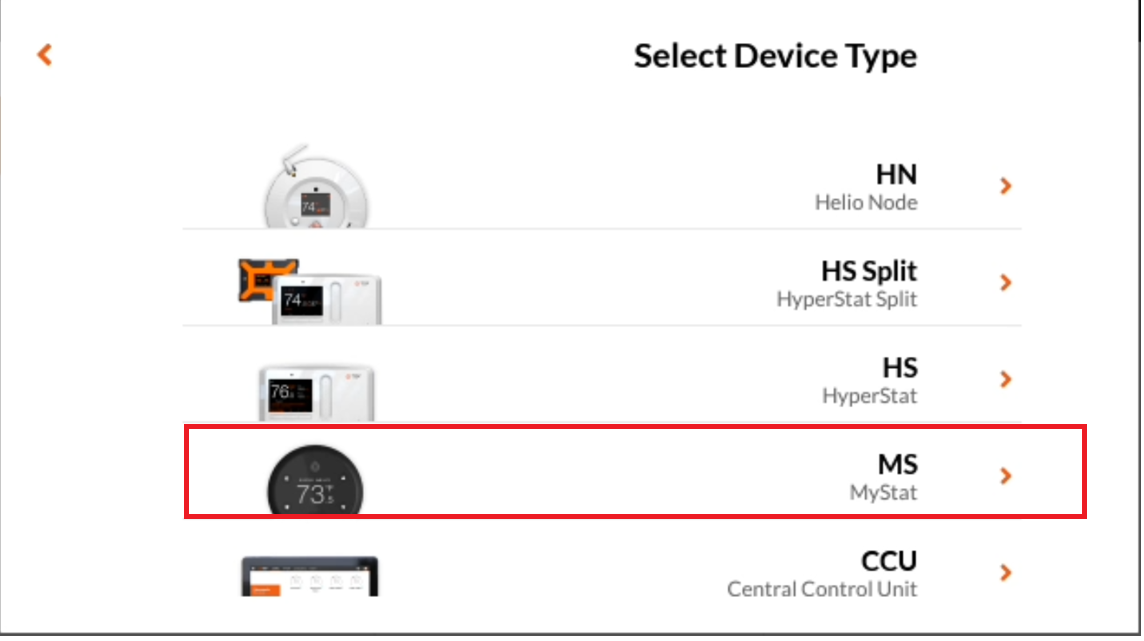Viewport: 1144px width, 641px height.
Task: Select the Helio Node device image
Action: coord(315,187)
